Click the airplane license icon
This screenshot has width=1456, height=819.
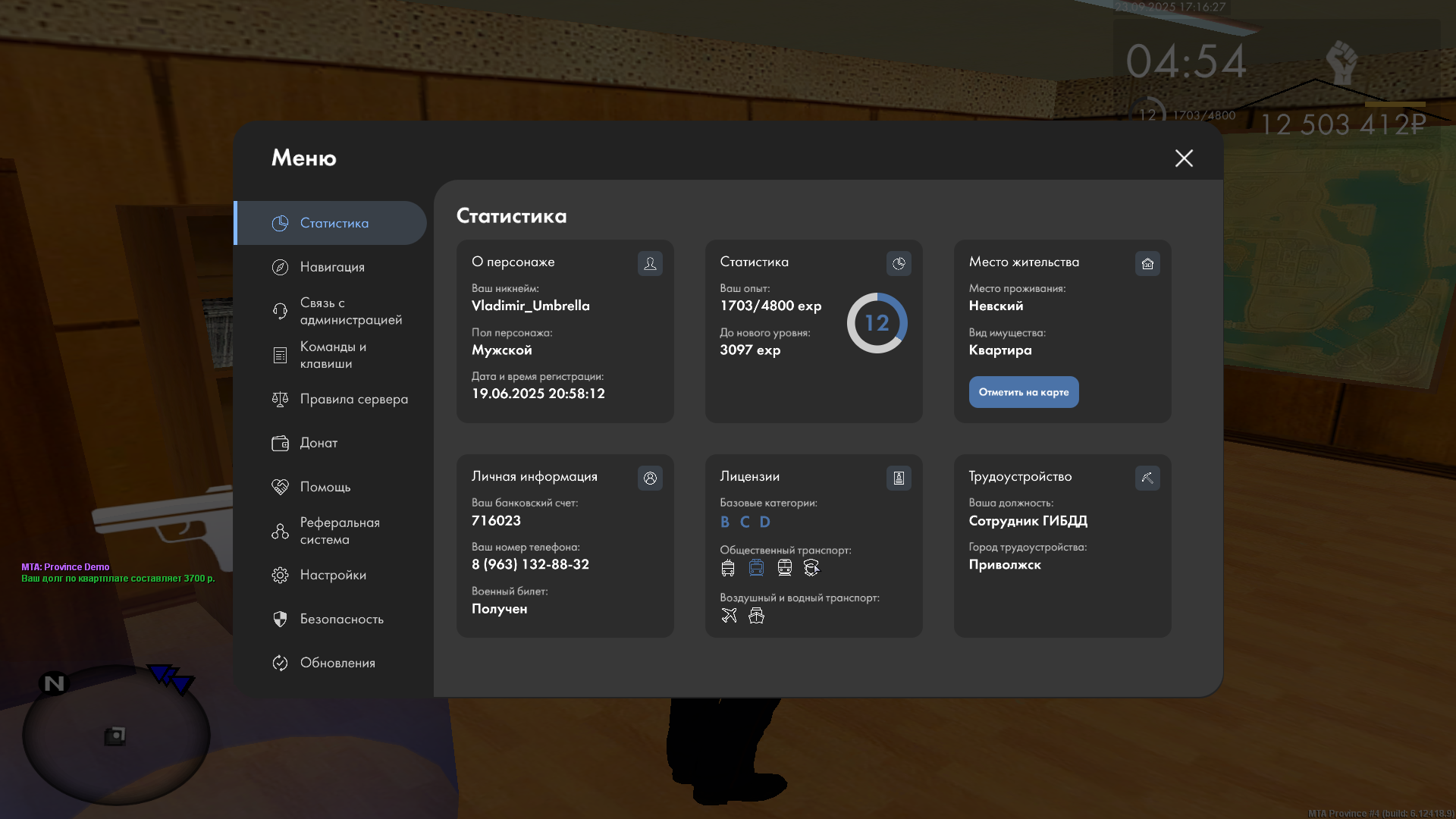tap(729, 616)
